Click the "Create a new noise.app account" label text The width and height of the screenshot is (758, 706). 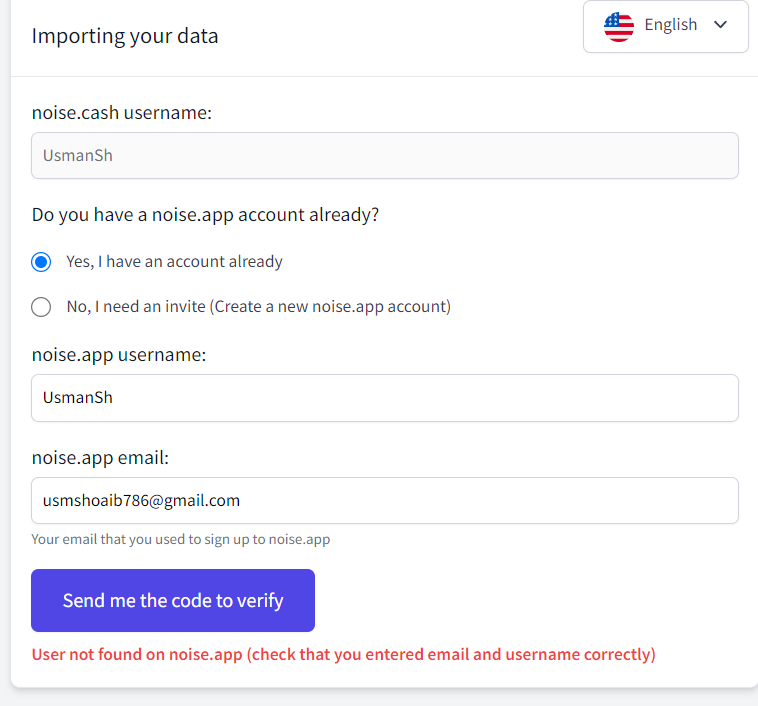[x=333, y=307]
